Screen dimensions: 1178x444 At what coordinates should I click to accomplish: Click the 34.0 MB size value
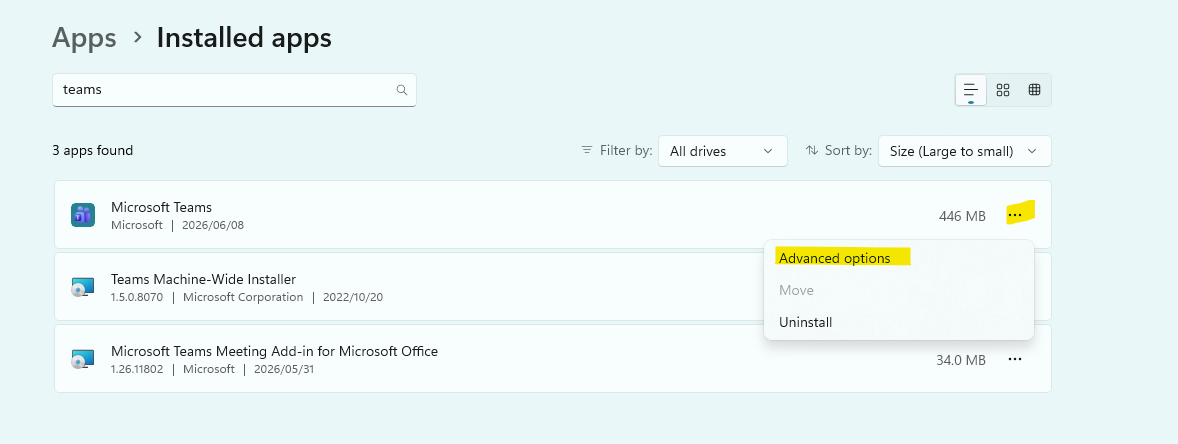(961, 361)
